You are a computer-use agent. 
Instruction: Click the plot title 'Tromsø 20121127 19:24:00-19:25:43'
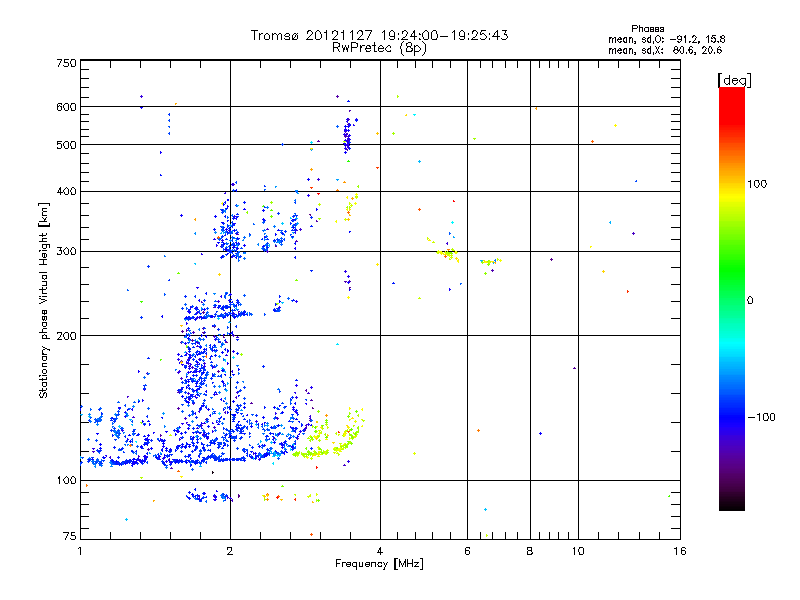(379, 35)
